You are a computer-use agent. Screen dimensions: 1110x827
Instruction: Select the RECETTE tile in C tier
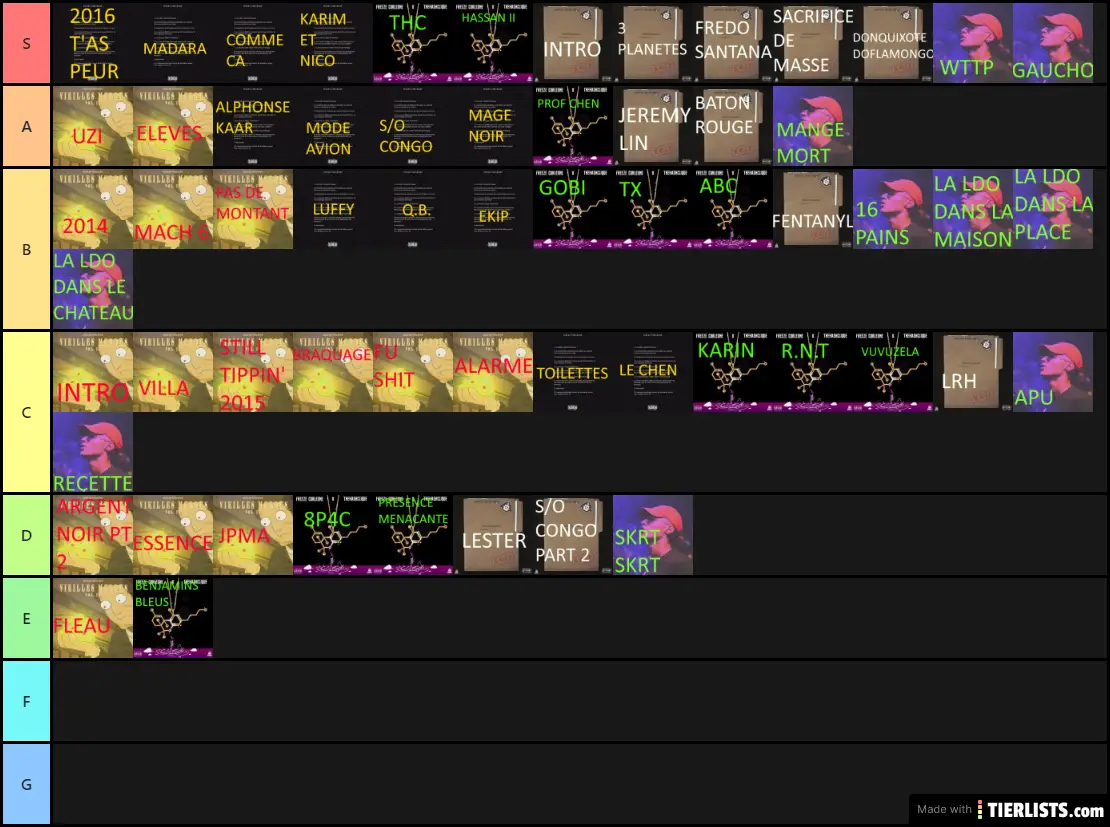point(93,452)
